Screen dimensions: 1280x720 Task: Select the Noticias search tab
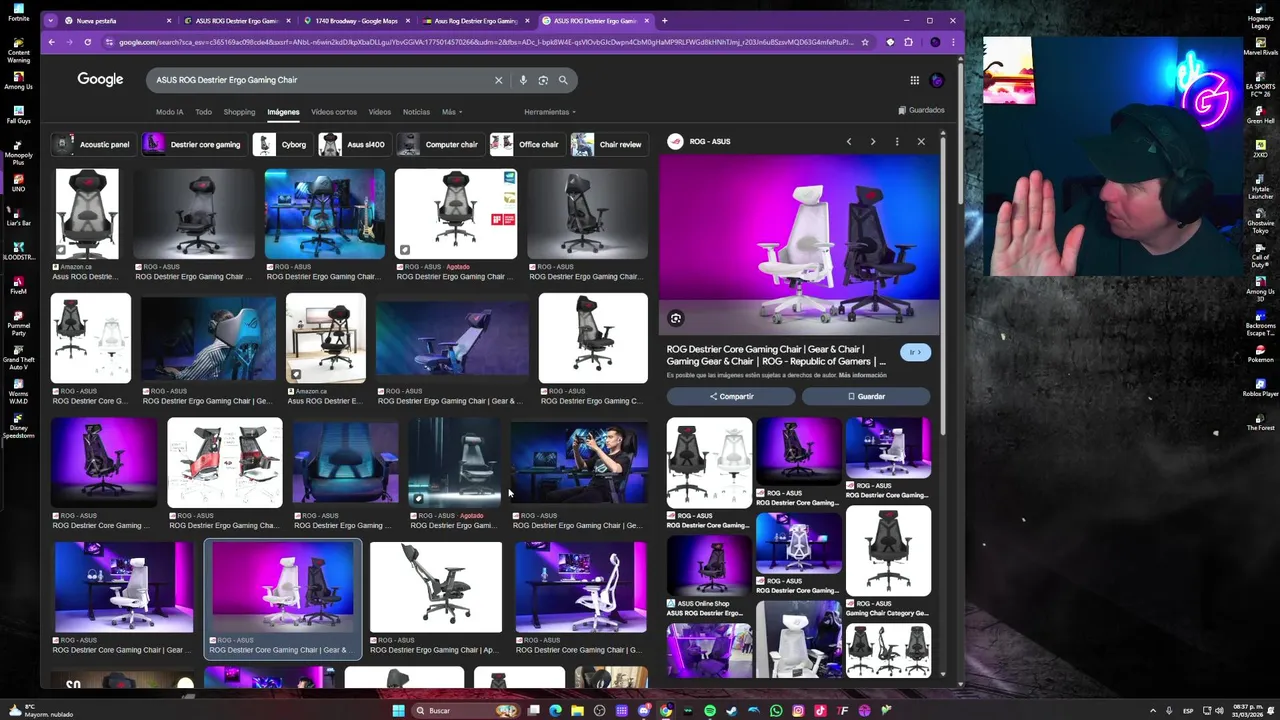(x=416, y=112)
